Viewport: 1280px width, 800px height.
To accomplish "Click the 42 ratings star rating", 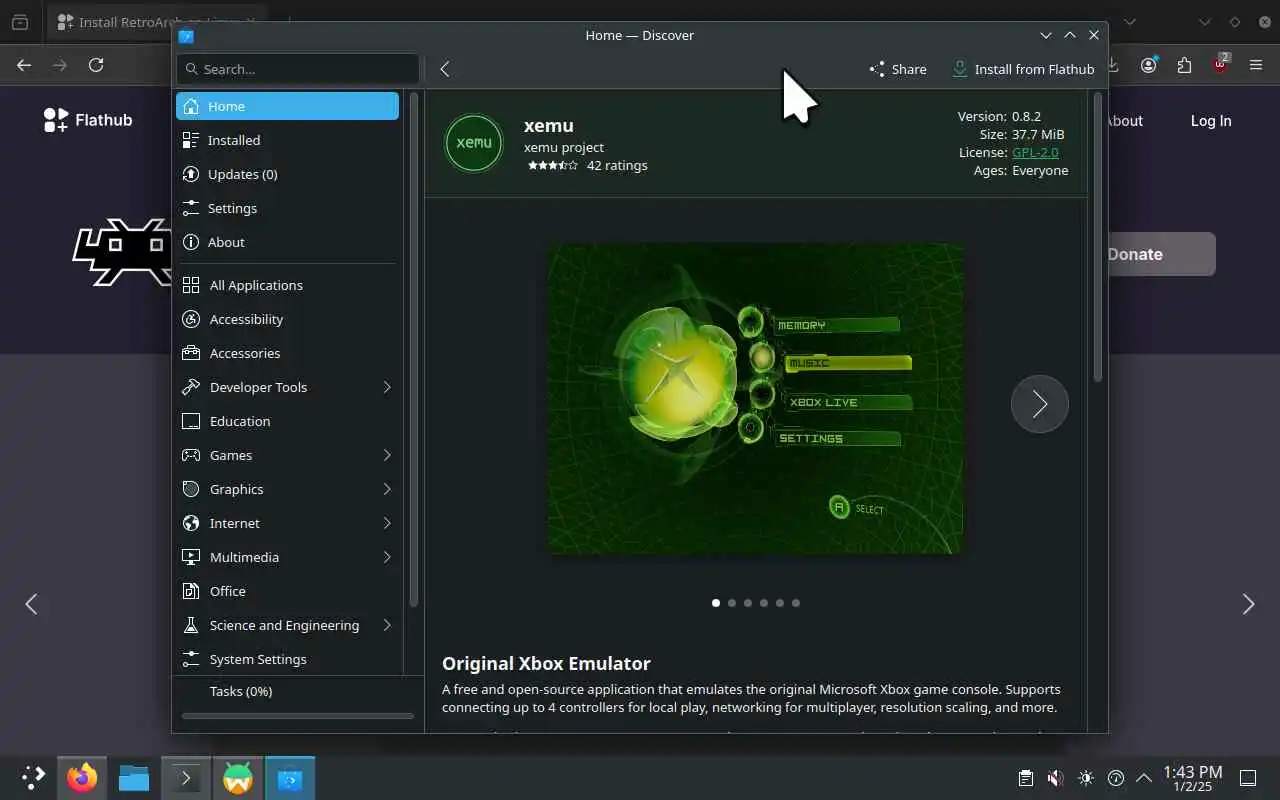I will click(x=553, y=166).
